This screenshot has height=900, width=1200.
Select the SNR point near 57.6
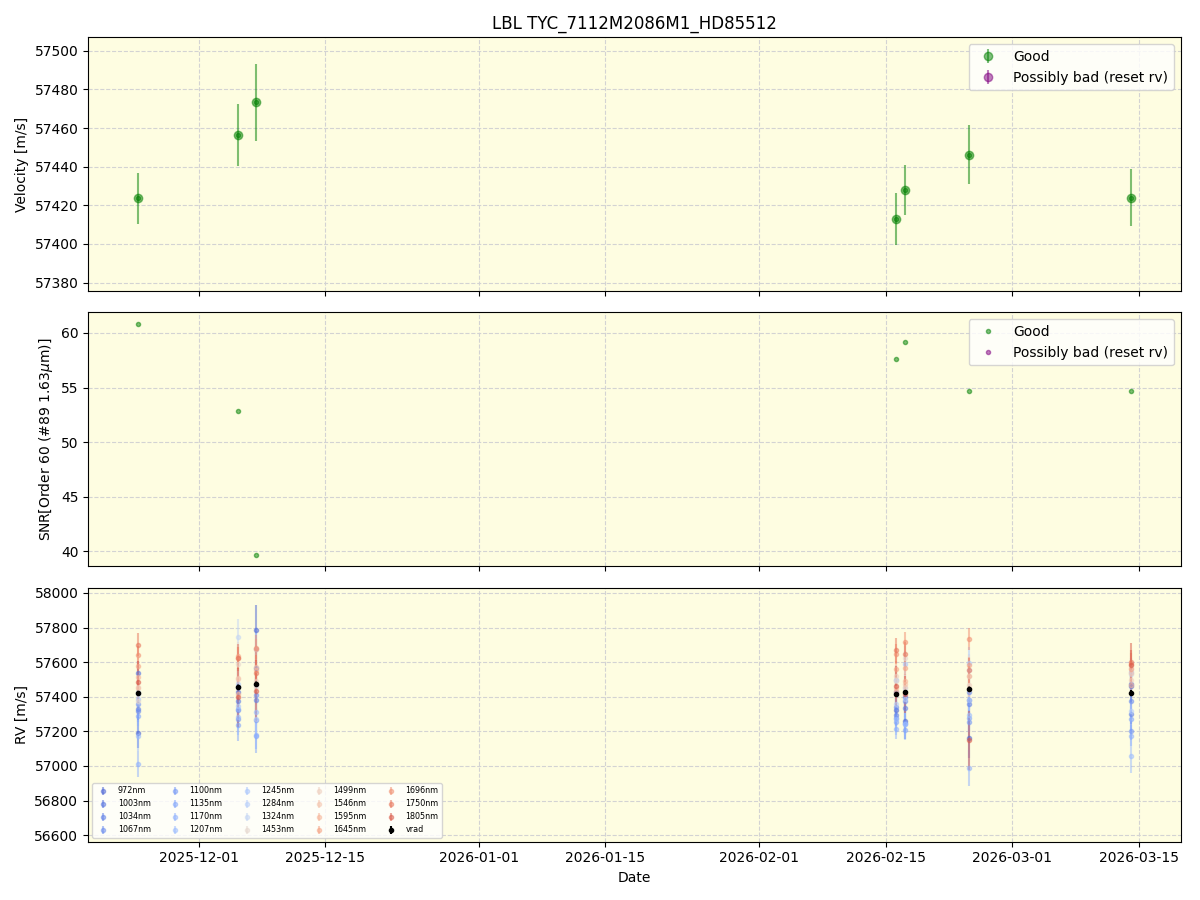896,359
